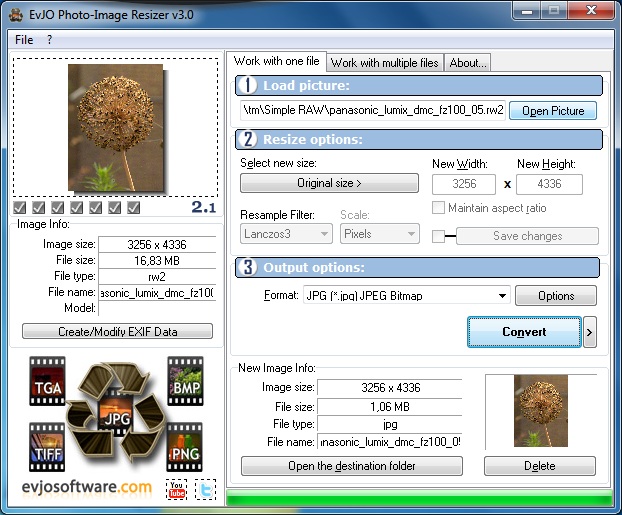Click the Convert button

click(x=524, y=332)
